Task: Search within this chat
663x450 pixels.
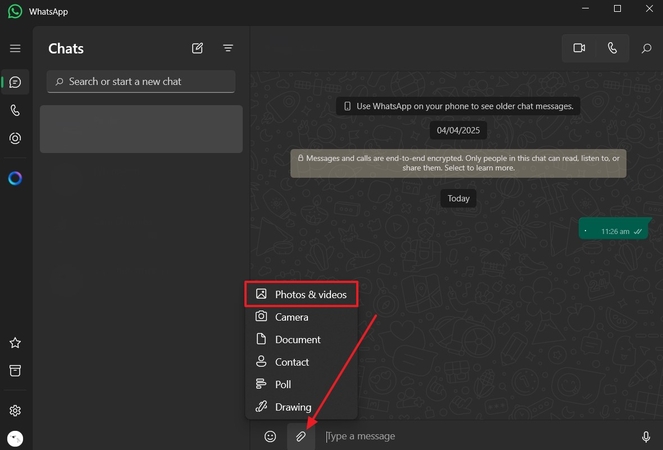Action: coord(646,48)
